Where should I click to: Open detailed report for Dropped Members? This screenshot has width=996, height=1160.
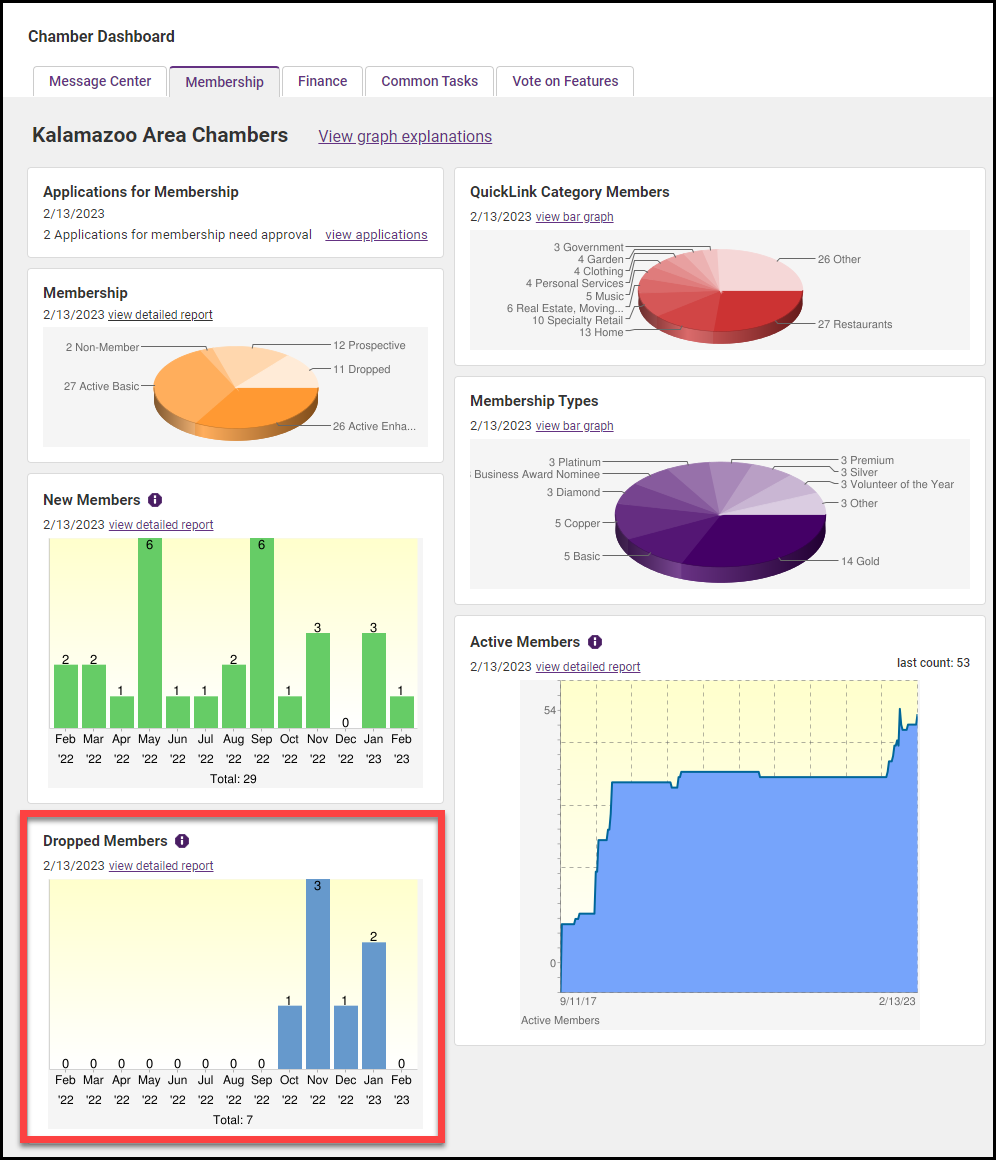coord(160,865)
